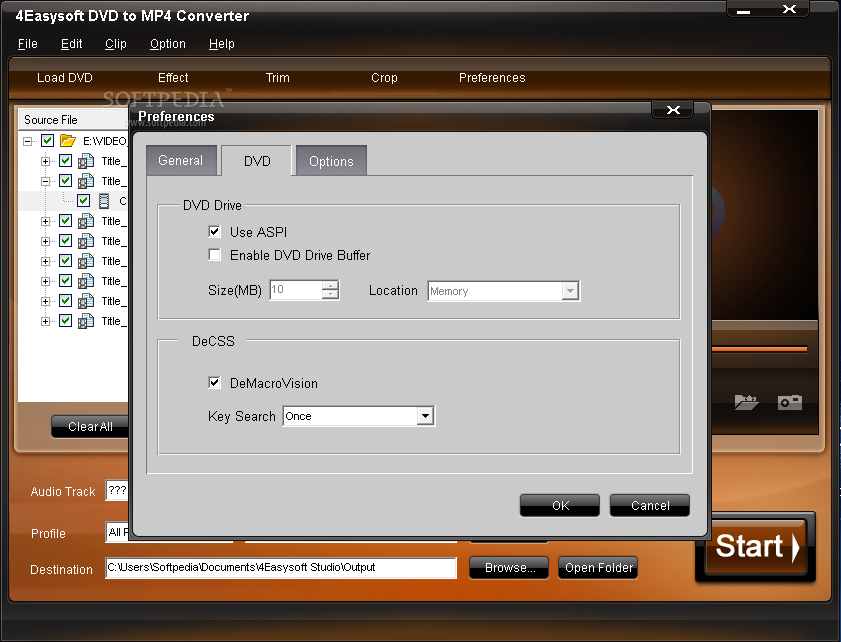Open the Location Memory dropdown
This screenshot has width=841, height=642.
[570, 291]
